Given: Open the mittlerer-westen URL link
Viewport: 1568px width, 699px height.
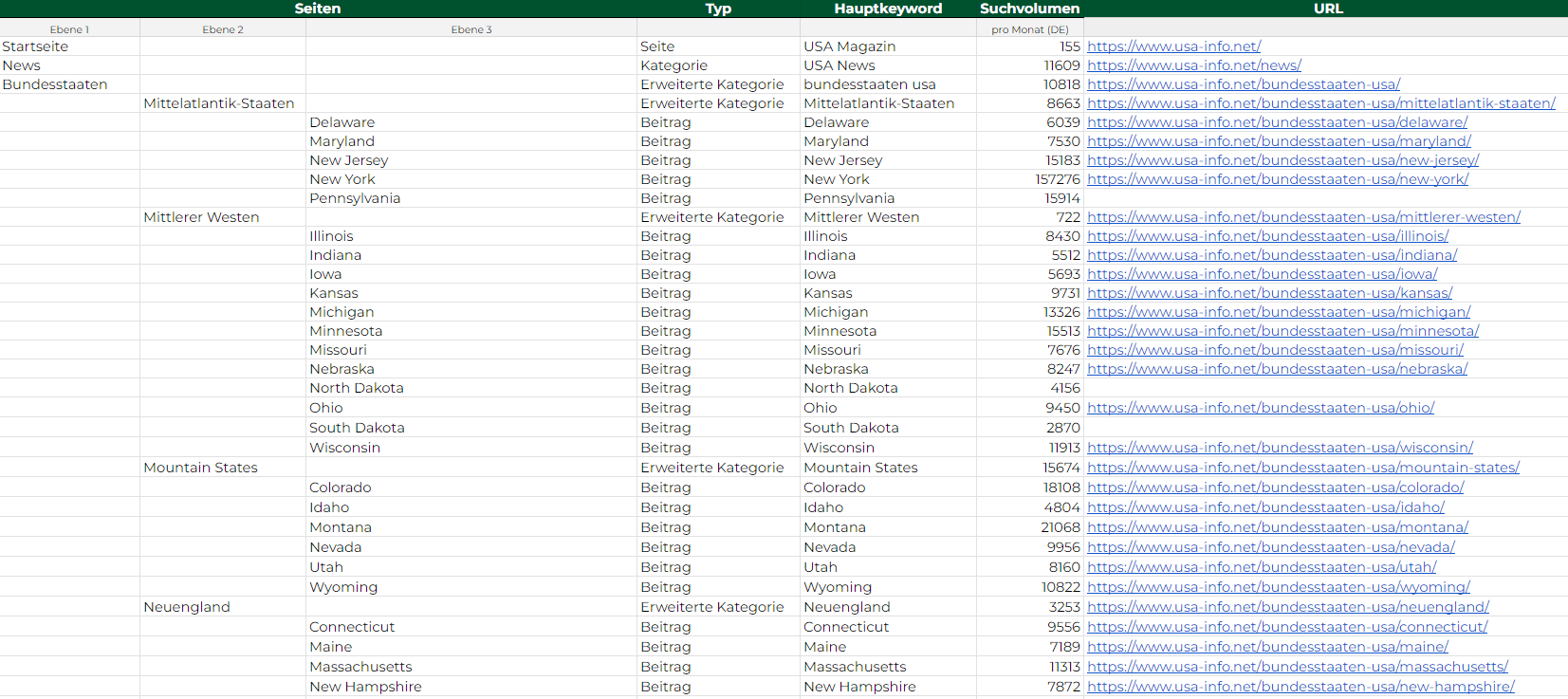Looking at the screenshot, I should point(1303,217).
